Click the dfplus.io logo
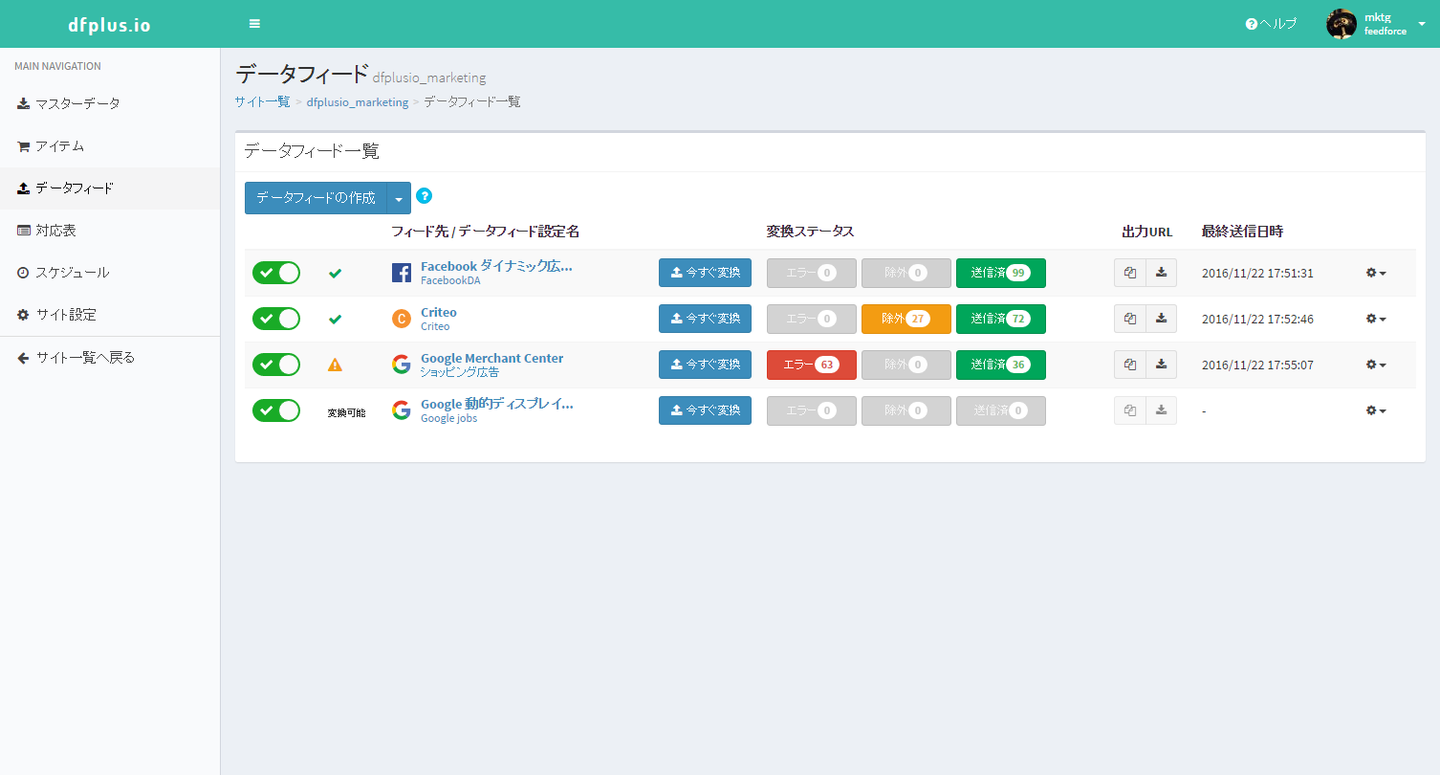1440x775 pixels. tap(110, 24)
